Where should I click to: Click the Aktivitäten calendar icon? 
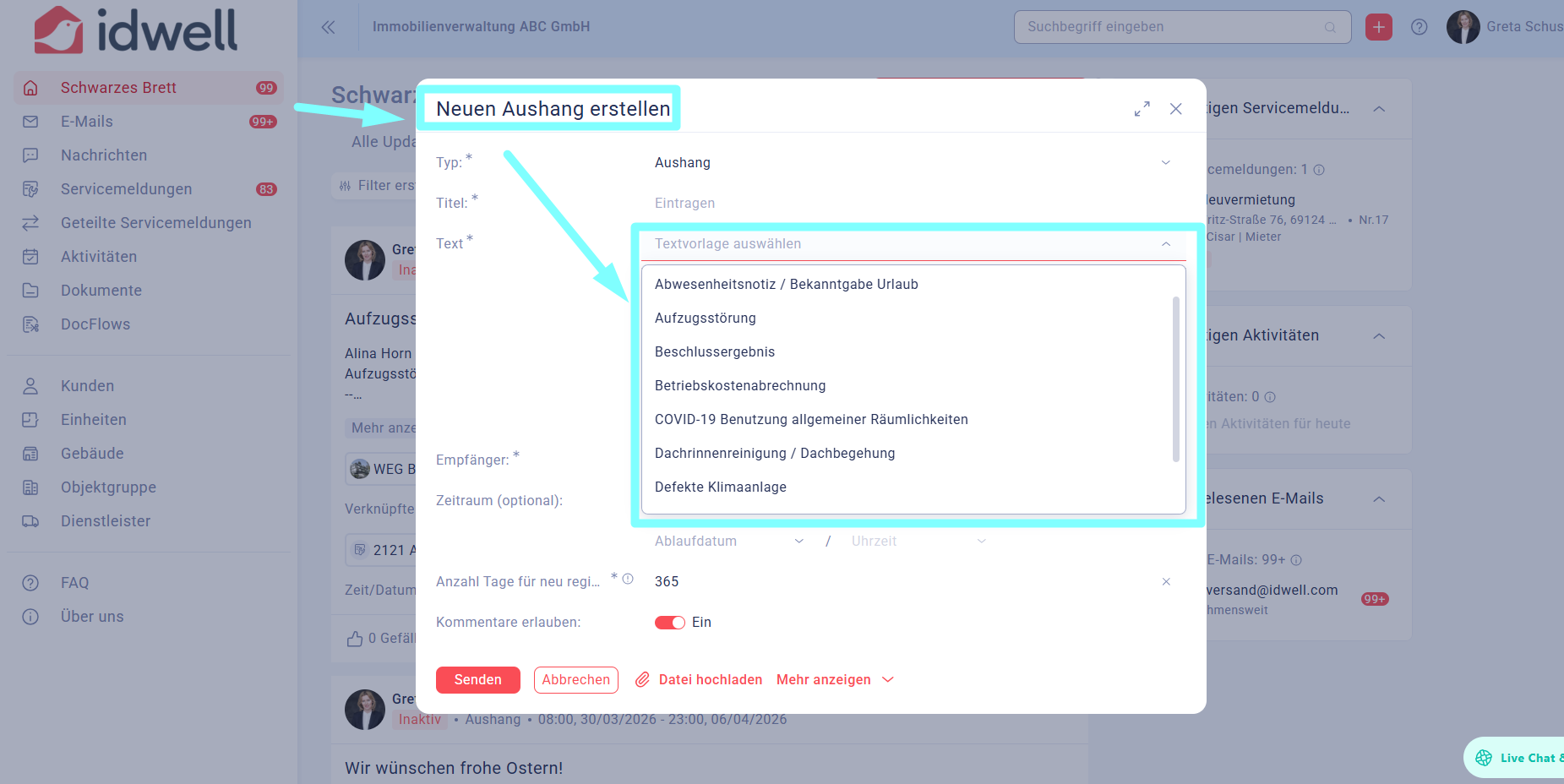click(30, 257)
